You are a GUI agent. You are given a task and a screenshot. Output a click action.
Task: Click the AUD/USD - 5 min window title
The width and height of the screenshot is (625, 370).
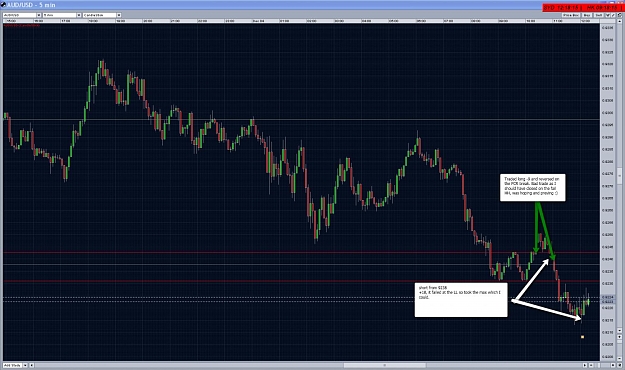coord(31,5)
